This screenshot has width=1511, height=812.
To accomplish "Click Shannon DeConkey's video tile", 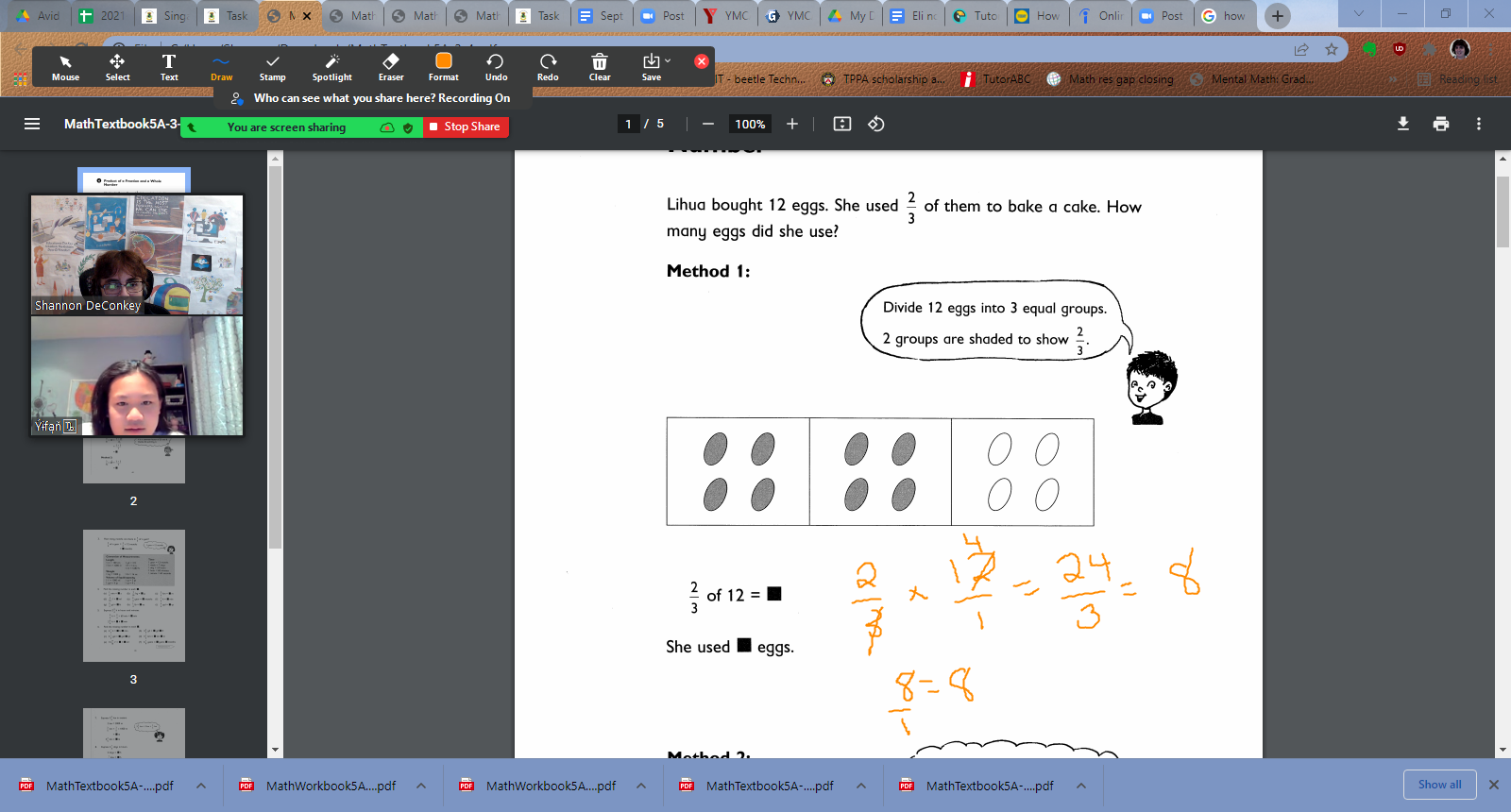I will coord(137,255).
